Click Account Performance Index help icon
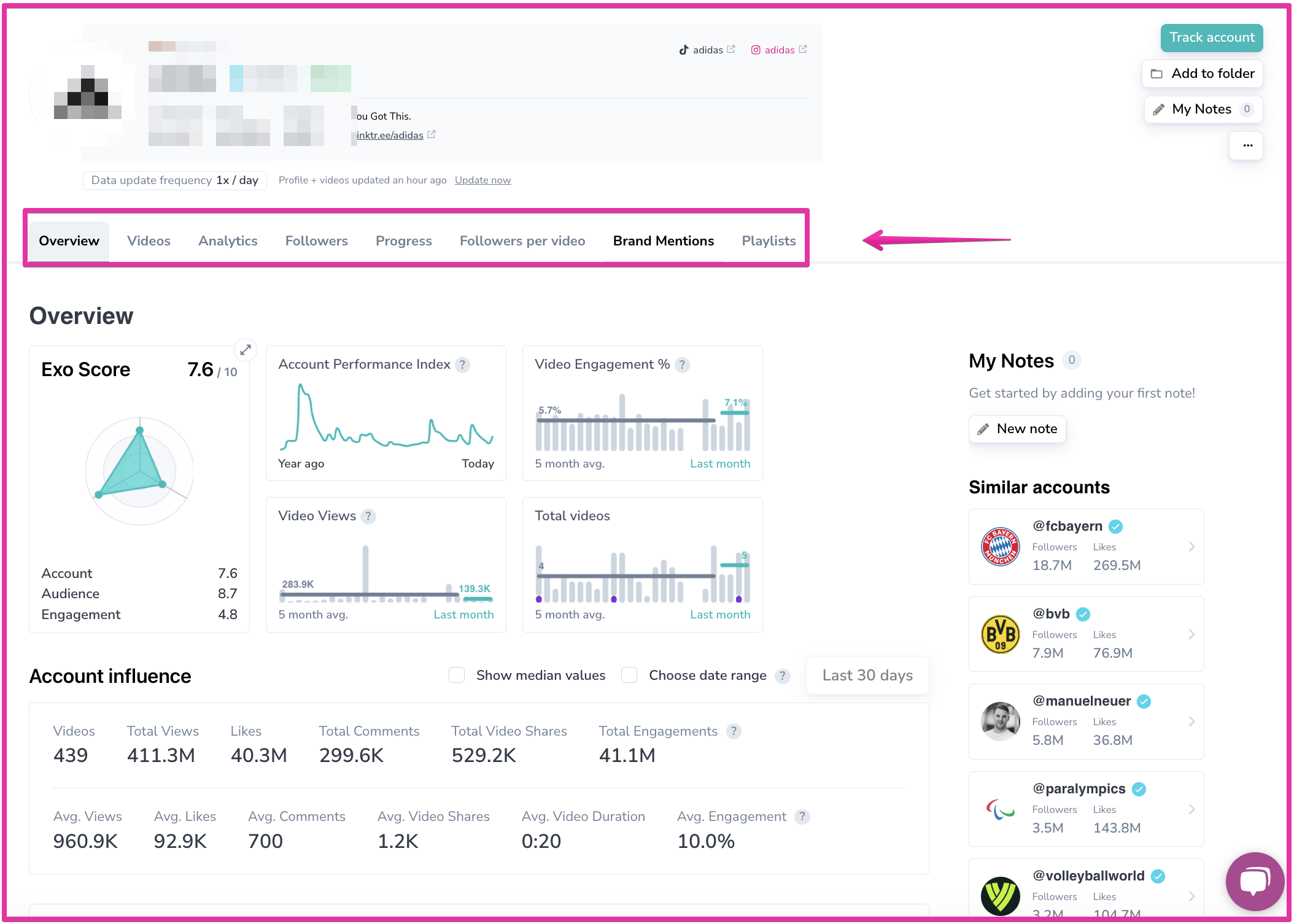The image size is (1294, 924). pos(463,365)
